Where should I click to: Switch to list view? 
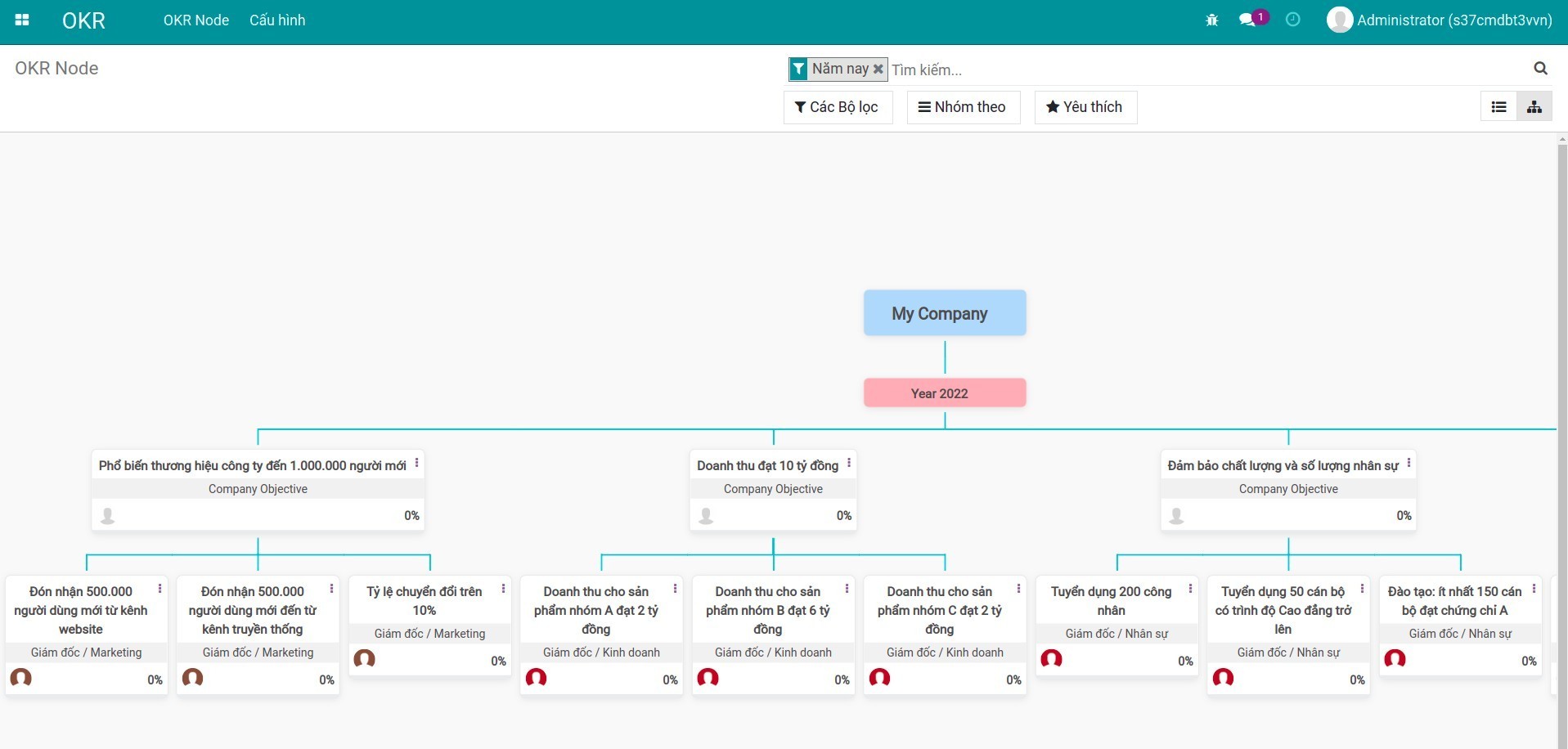click(1498, 107)
